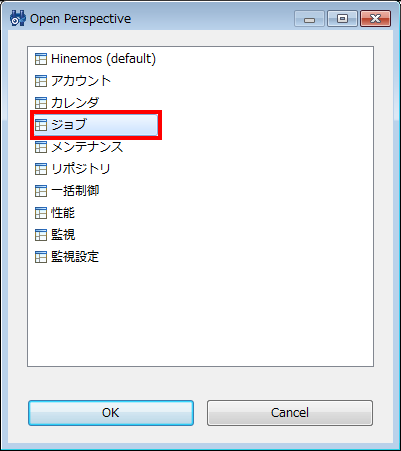Pick the リポジトリ perspective label

point(80,169)
